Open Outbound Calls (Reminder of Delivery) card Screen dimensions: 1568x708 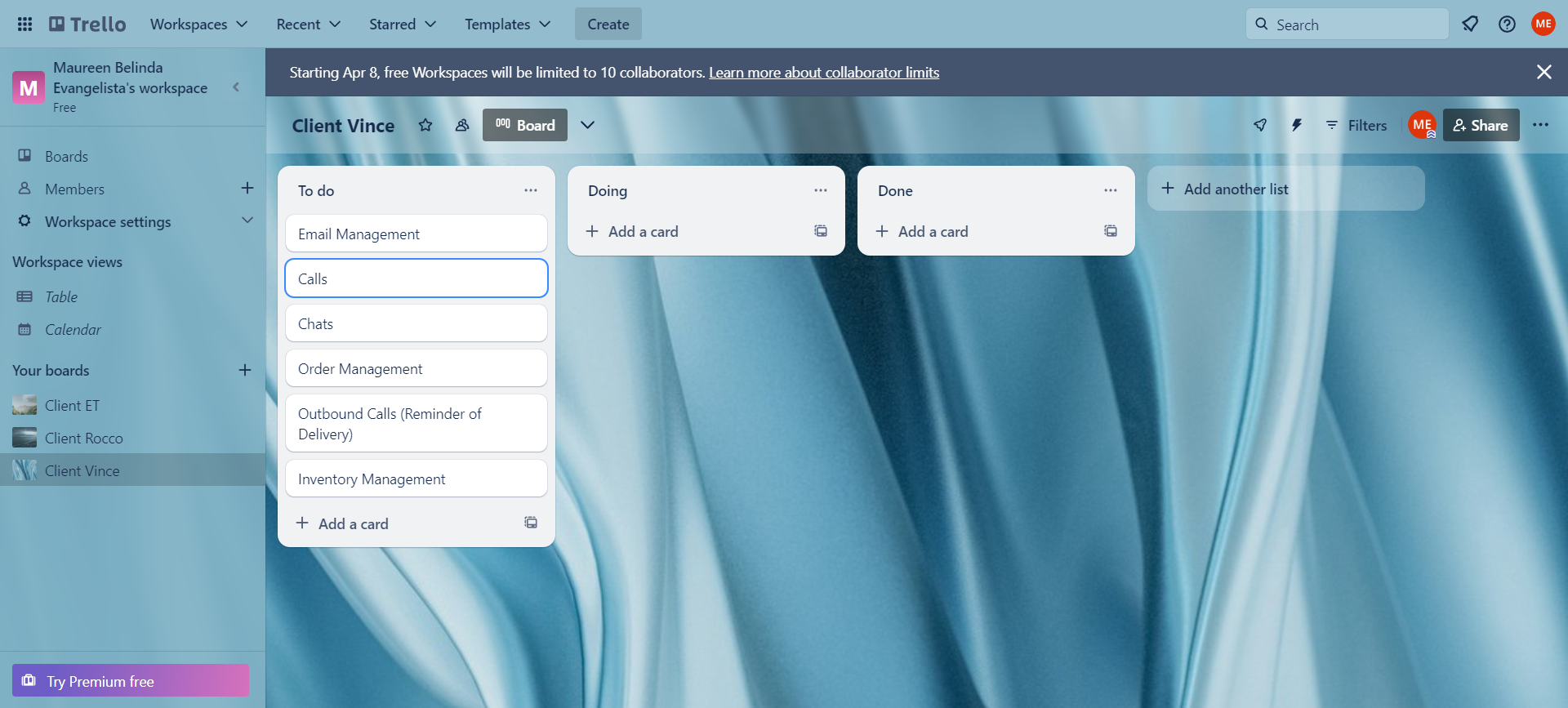(x=416, y=423)
